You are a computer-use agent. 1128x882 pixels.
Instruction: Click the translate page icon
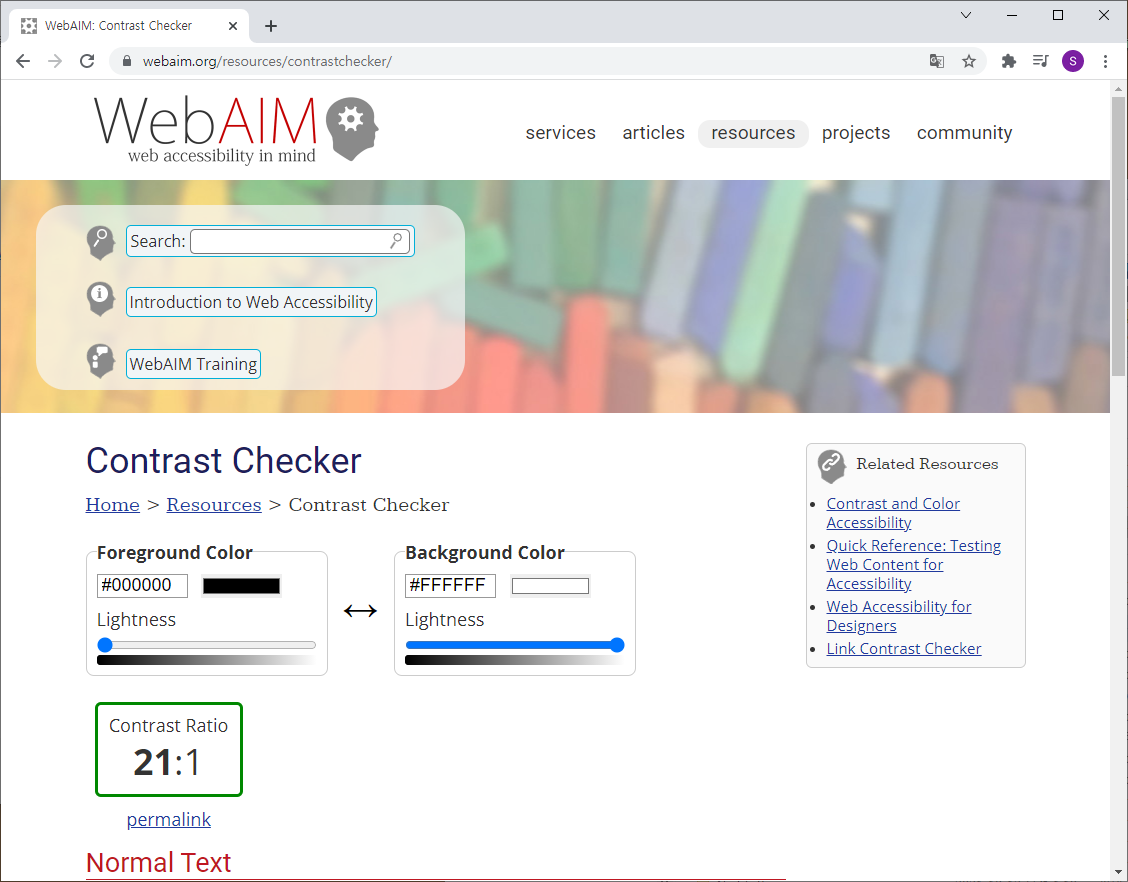pyautogui.click(x=937, y=61)
